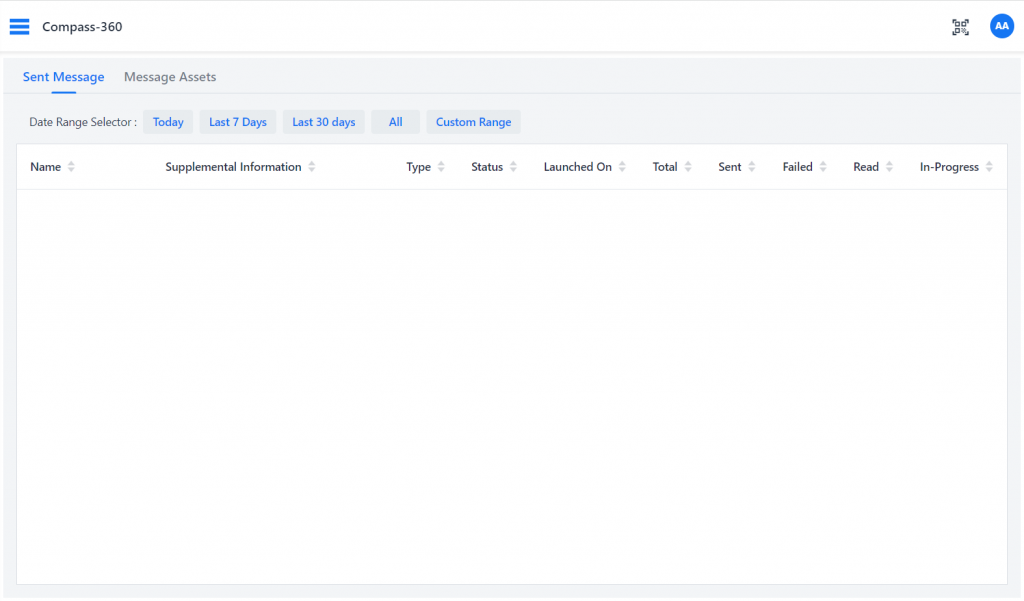The image size is (1024, 601).
Task: Select the Read column header label
Action: (x=866, y=167)
